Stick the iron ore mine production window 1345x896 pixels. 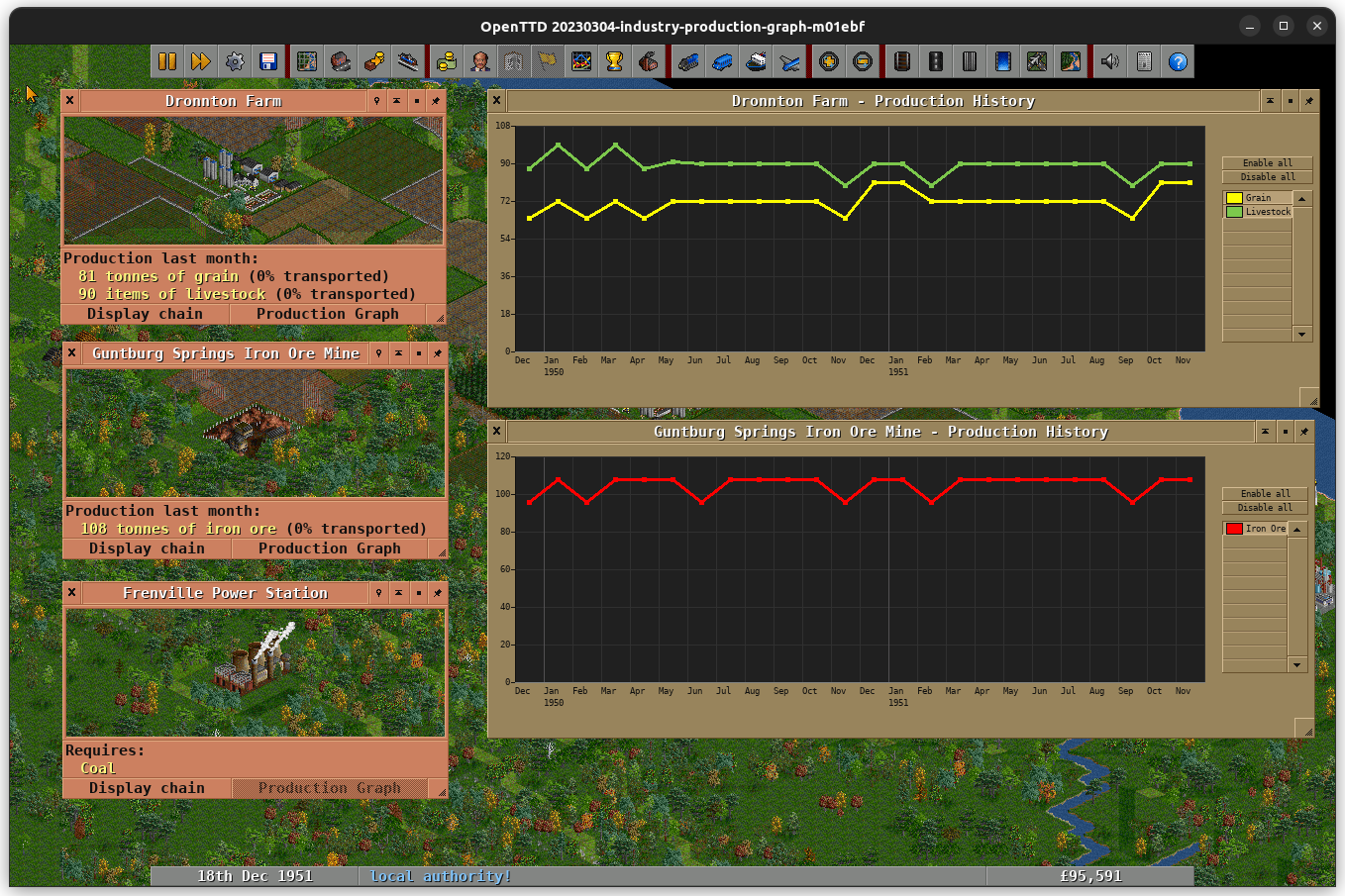click(x=1304, y=431)
